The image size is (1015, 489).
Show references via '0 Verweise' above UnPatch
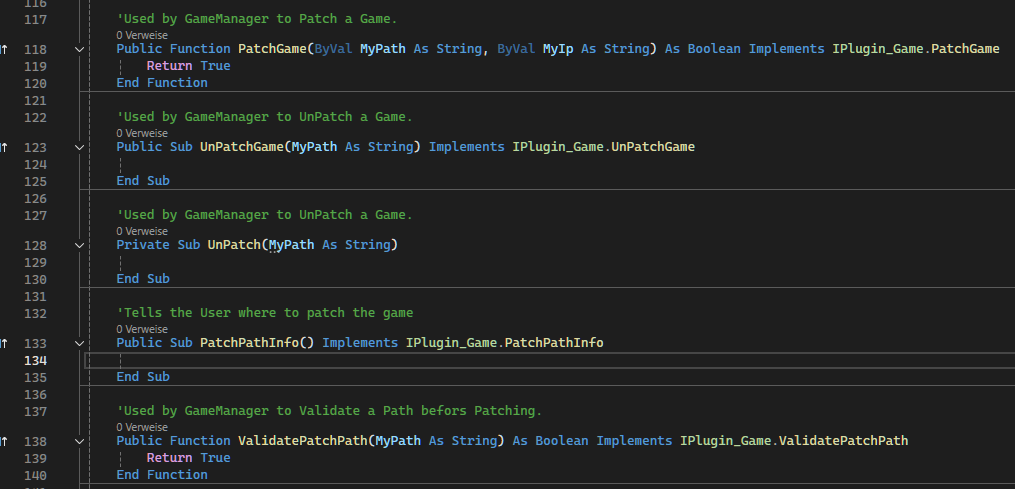(x=142, y=231)
